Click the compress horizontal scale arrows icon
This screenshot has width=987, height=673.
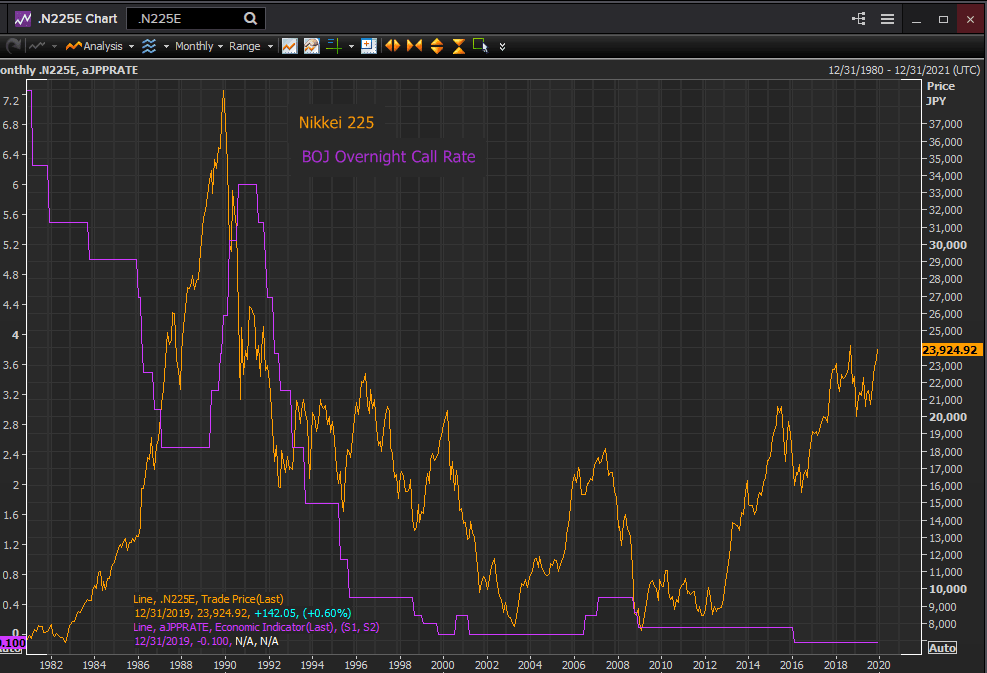click(414, 46)
